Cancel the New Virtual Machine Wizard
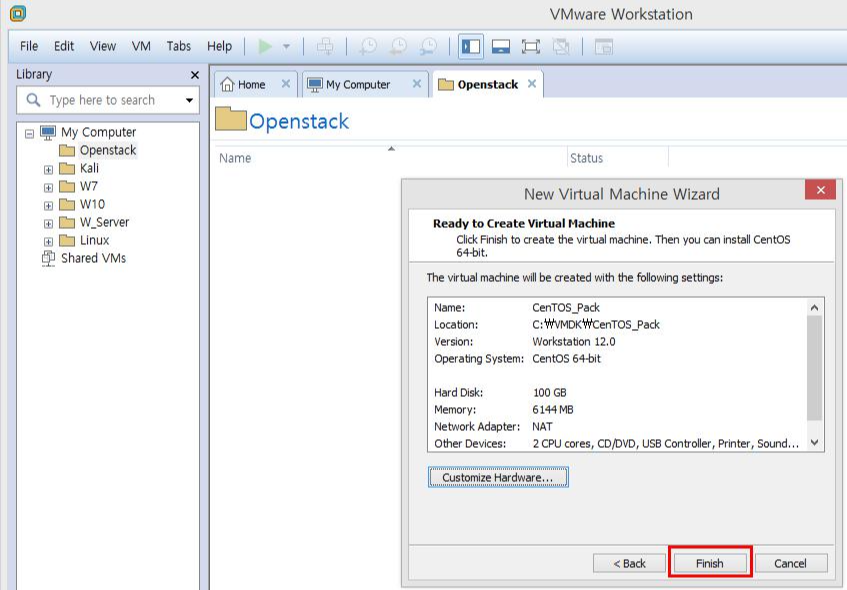Viewport: 847px width, 590px height. tap(790, 564)
